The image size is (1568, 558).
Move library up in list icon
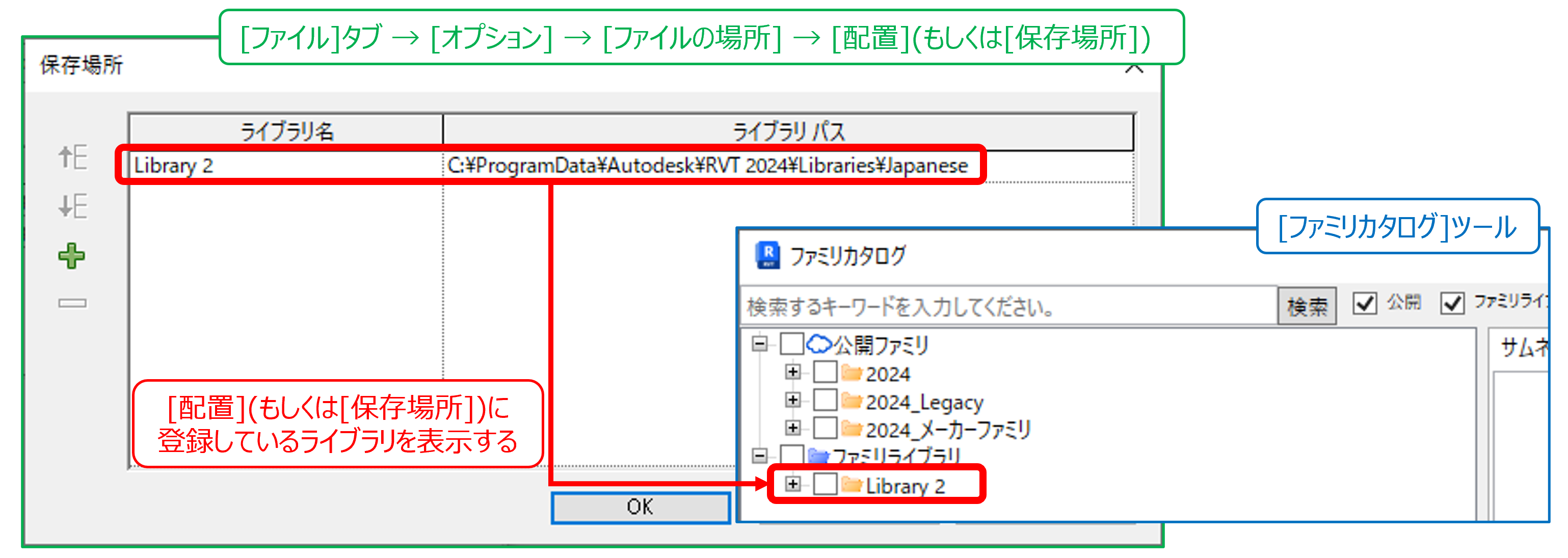pos(72,157)
